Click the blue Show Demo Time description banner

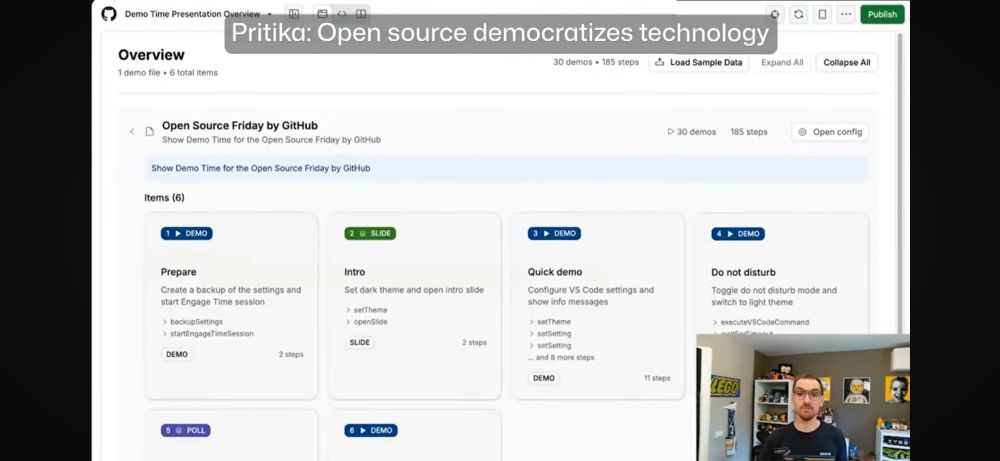coord(506,168)
